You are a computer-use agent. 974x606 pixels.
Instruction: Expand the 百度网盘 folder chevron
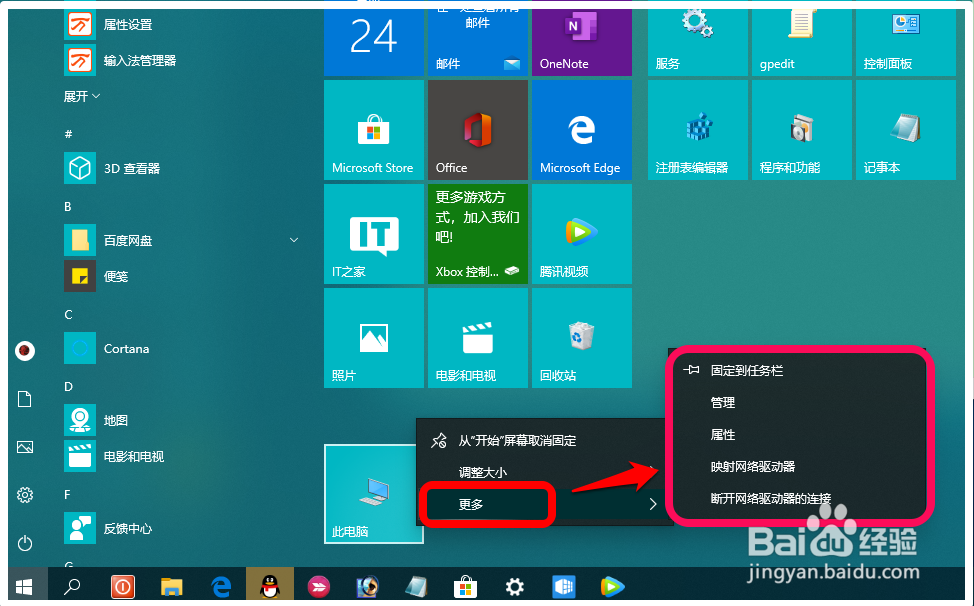pos(294,240)
